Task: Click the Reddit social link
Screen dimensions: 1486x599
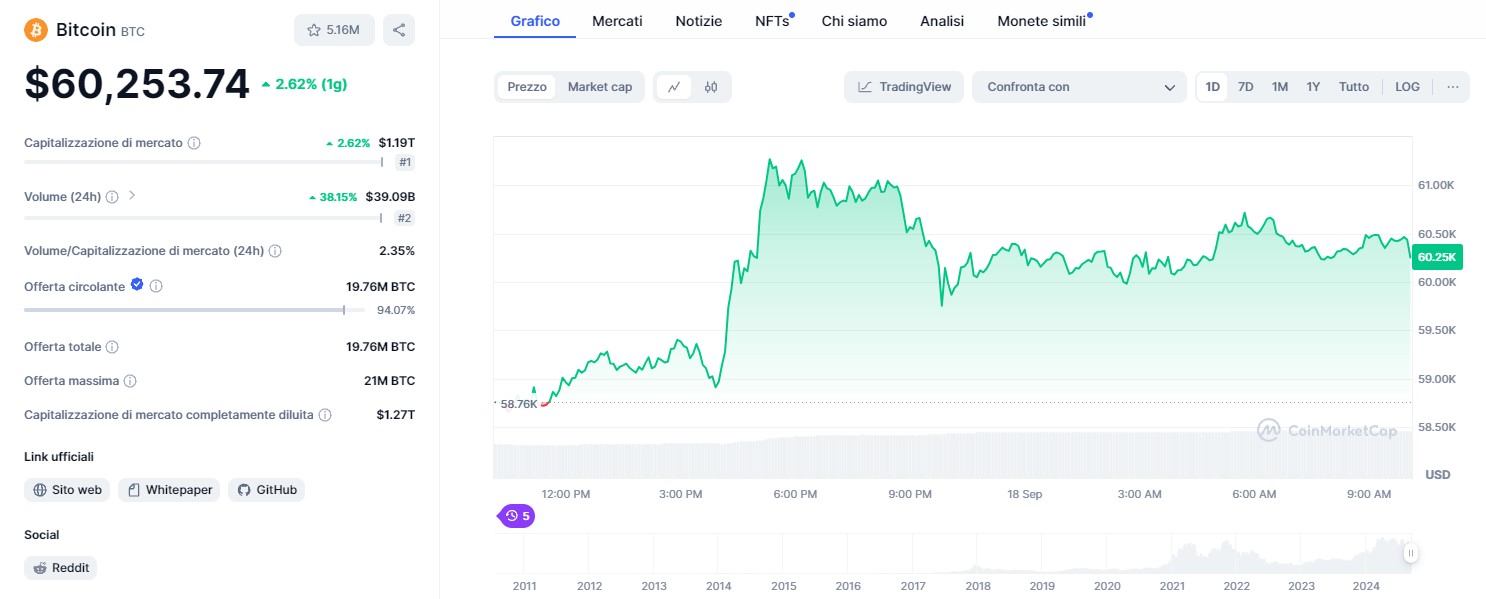Action: (61, 568)
